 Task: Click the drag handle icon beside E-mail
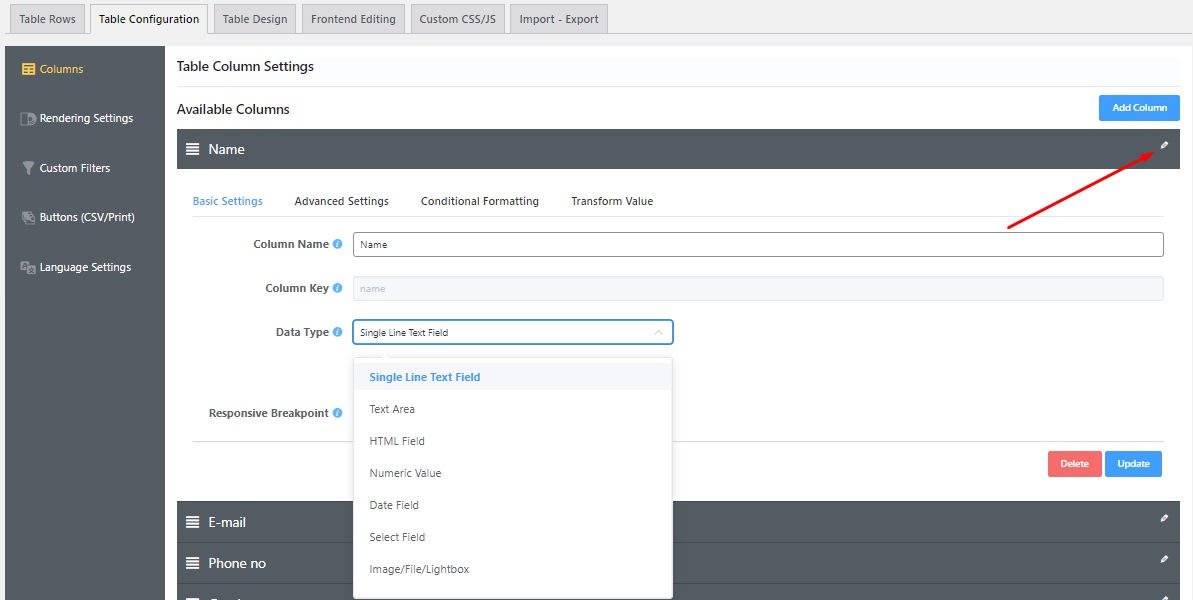(192, 522)
